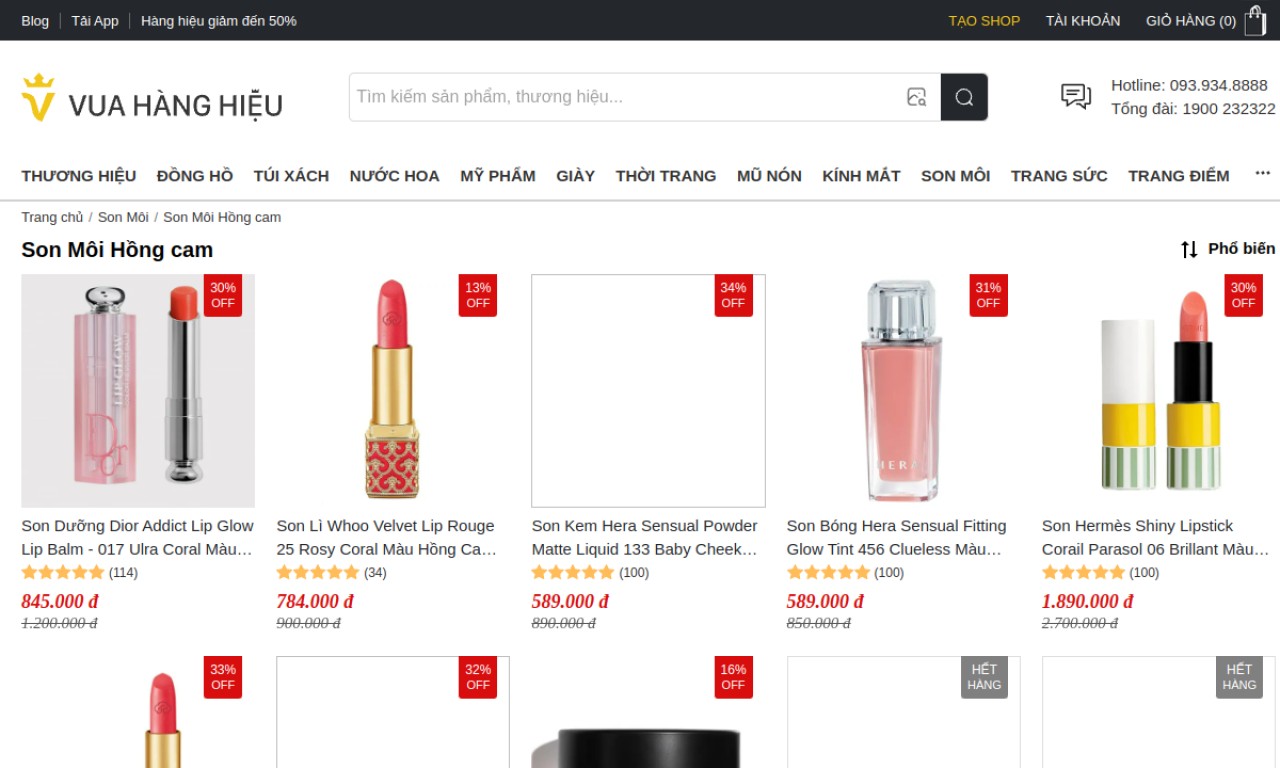This screenshot has height=768, width=1280.
Task: Open TÚI XÁCH category
Action: [x=291, y=176]
